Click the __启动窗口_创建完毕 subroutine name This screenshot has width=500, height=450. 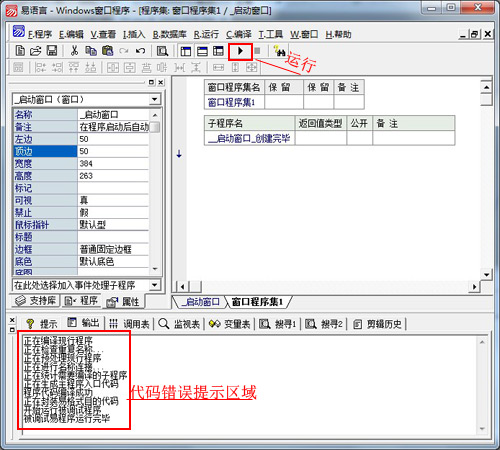point(249,138)
